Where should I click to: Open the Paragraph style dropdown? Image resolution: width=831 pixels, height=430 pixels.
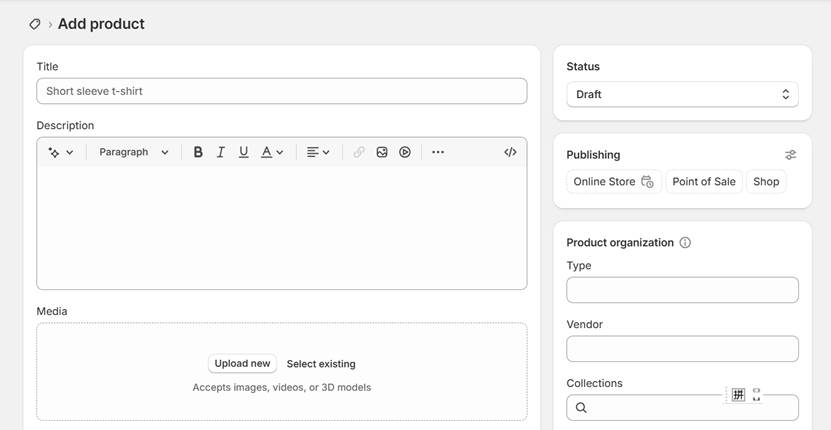pos(134,152)
